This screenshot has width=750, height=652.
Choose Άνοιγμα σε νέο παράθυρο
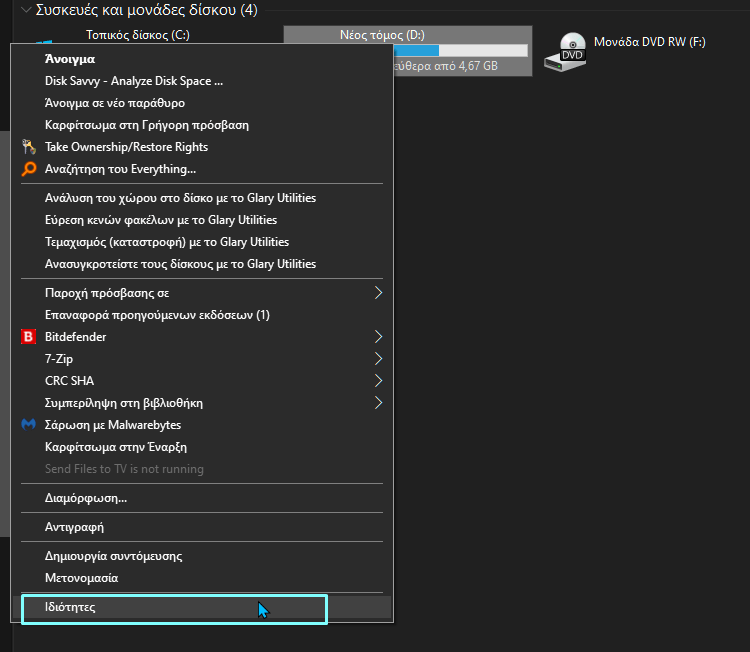[x=202, y=103]
